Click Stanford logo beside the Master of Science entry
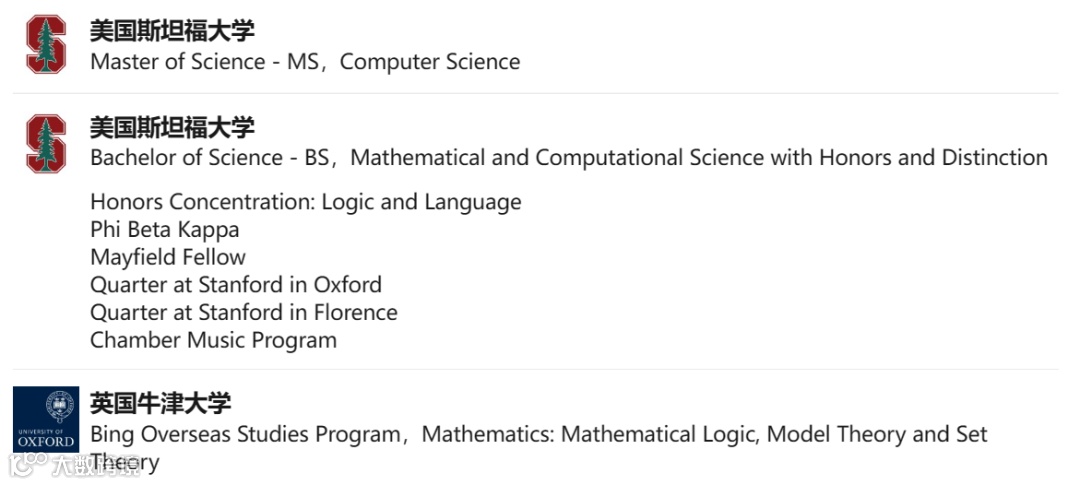Screen dimensions: 1080x485 pyautogui.click(x=45, y=44)
